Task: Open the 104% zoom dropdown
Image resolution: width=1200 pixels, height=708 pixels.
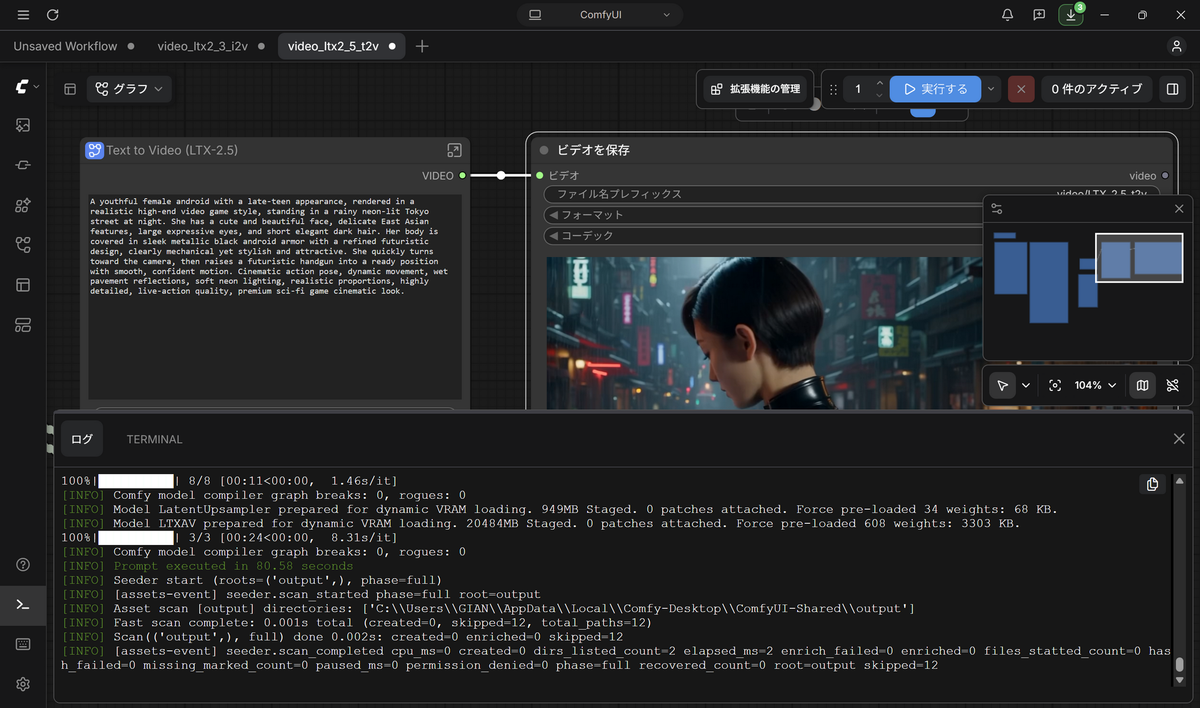Action: pos(1095,385)
